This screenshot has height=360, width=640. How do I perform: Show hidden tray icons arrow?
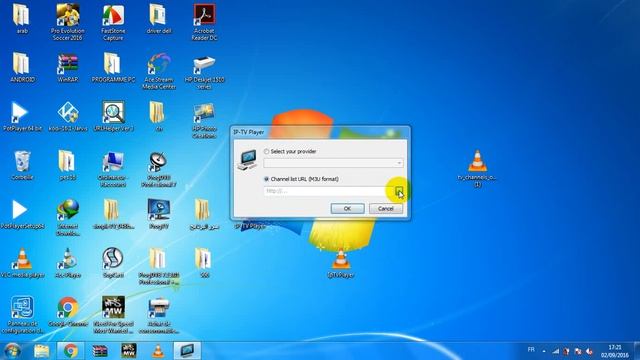coord(544,351)
